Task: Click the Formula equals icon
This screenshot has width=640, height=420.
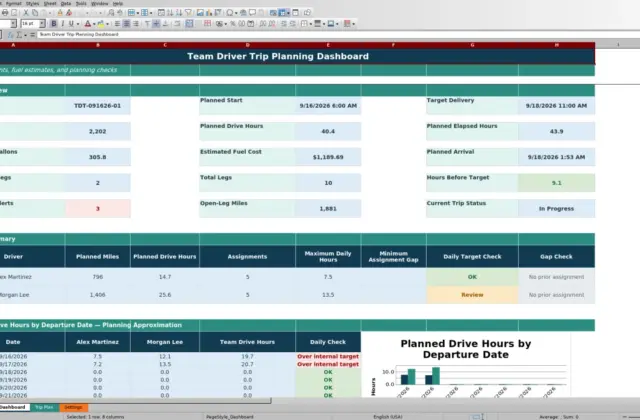Action: point(32,35)
